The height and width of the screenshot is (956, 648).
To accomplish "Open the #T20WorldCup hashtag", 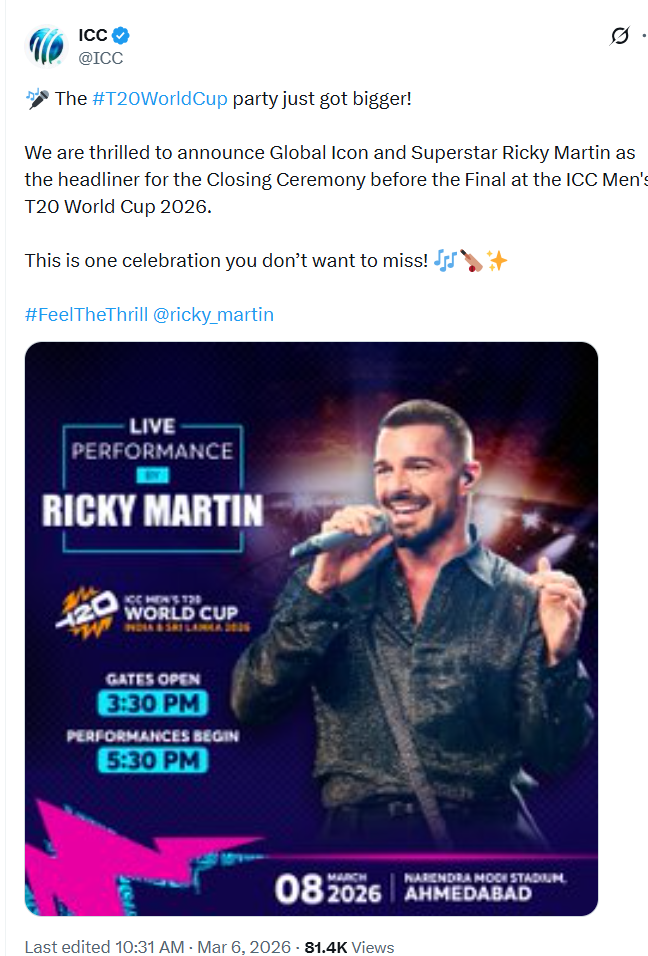I will pos(160,99).
